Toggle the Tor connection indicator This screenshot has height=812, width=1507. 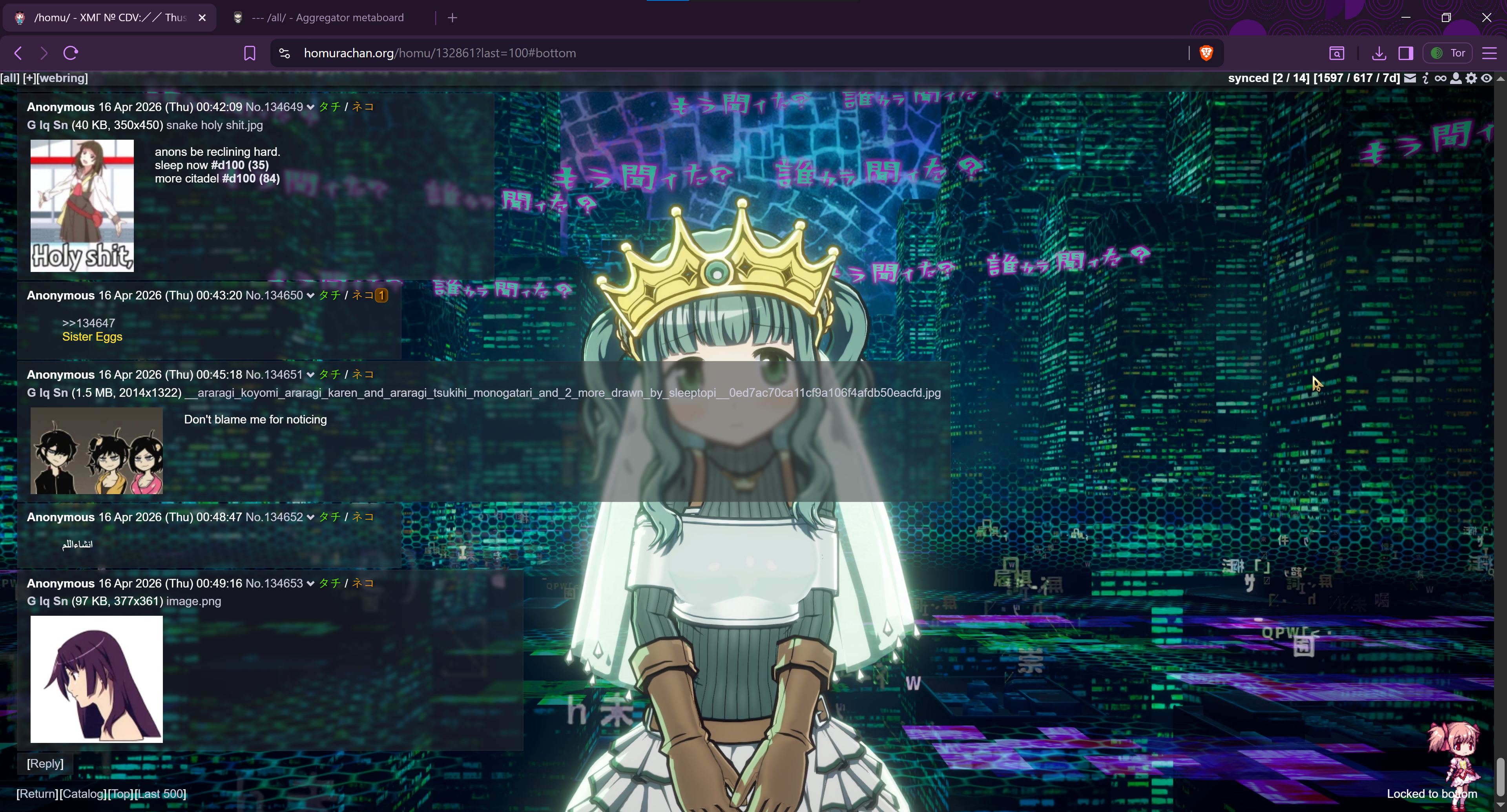click(x=1448, y=53)
